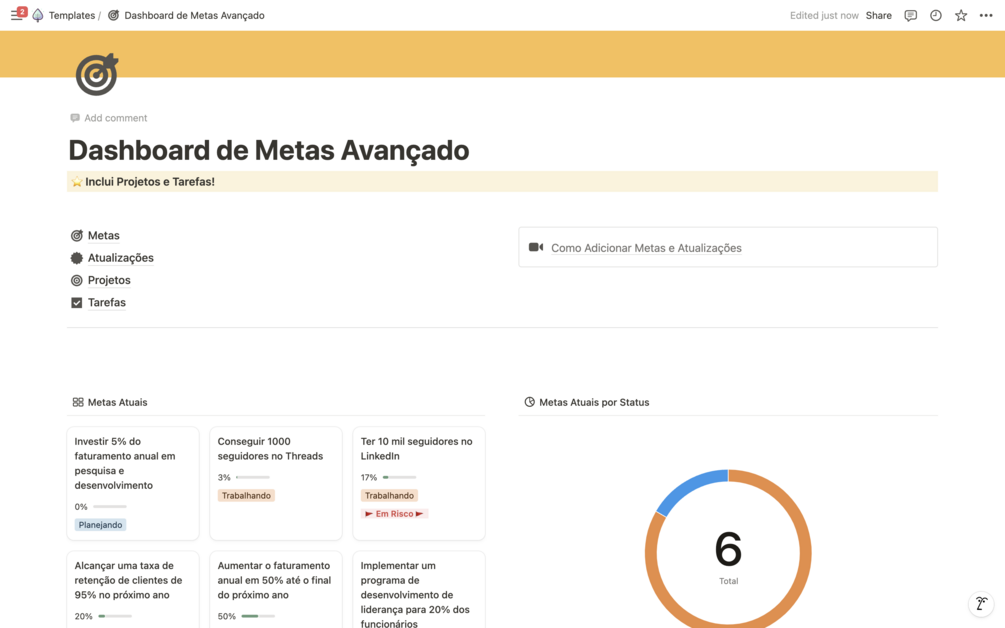Click the sparkle AI icon bottom right
Image resolution: width=1005 pixels, height=628 pixels.
pyautogui.click(x=980, y=604)
